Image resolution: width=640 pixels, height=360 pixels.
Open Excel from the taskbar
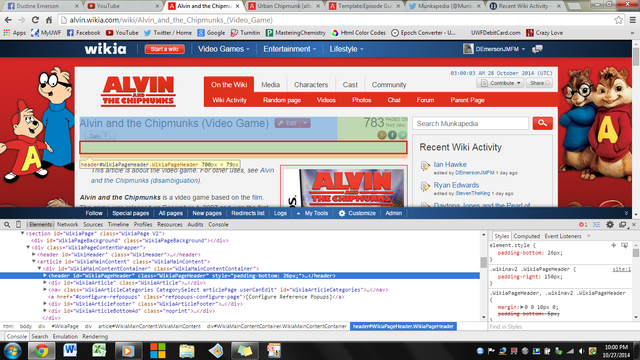[99, 351]
